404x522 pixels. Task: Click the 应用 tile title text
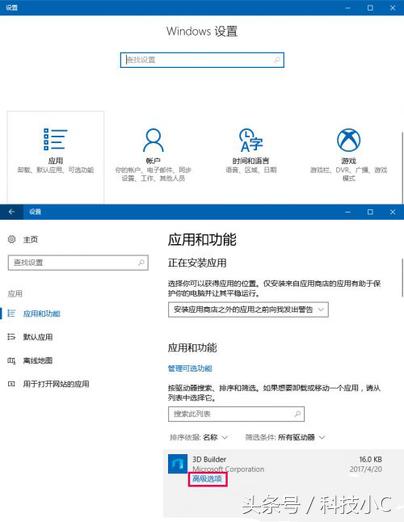55,161
